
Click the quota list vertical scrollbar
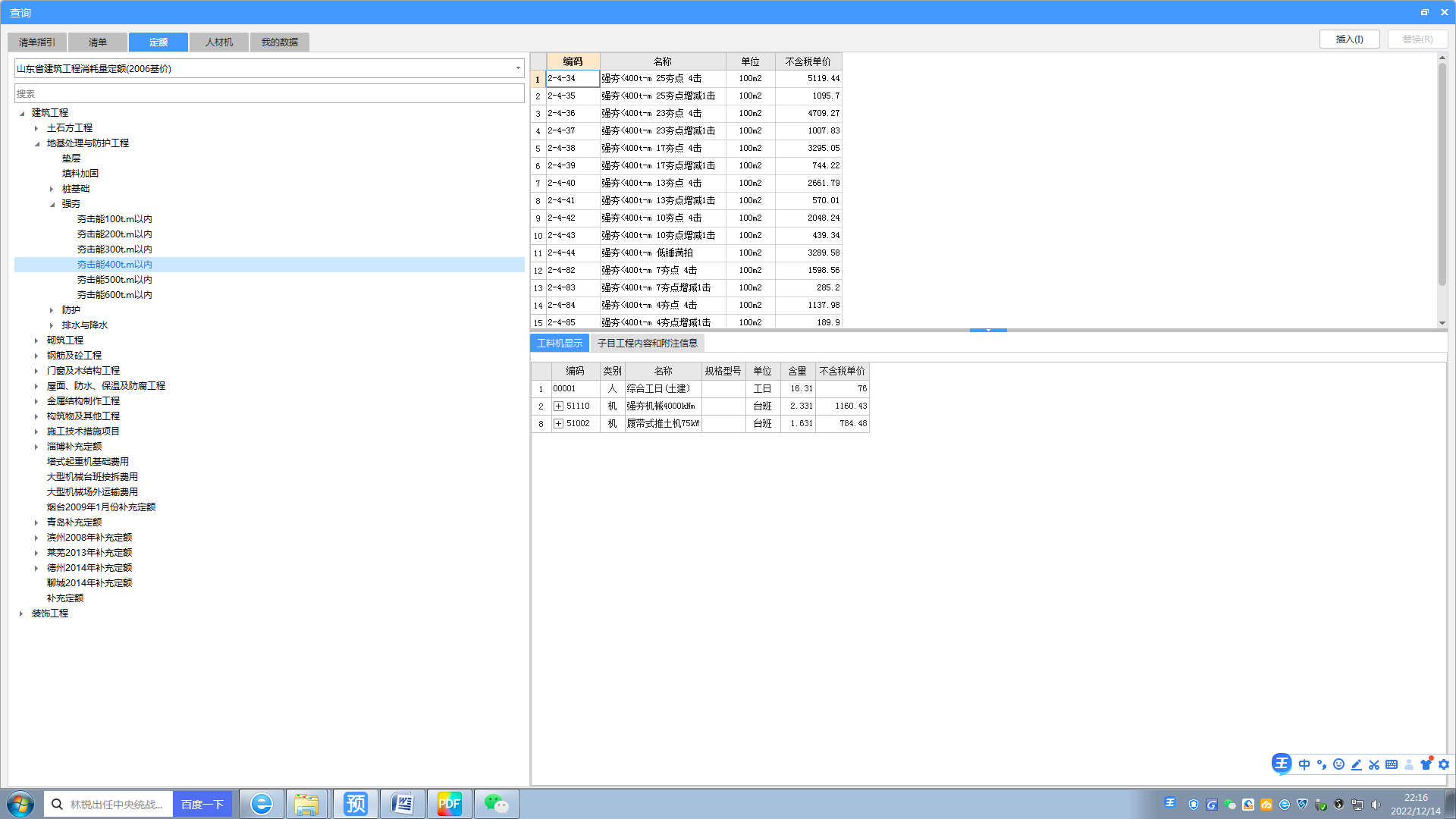point(1442,174)
